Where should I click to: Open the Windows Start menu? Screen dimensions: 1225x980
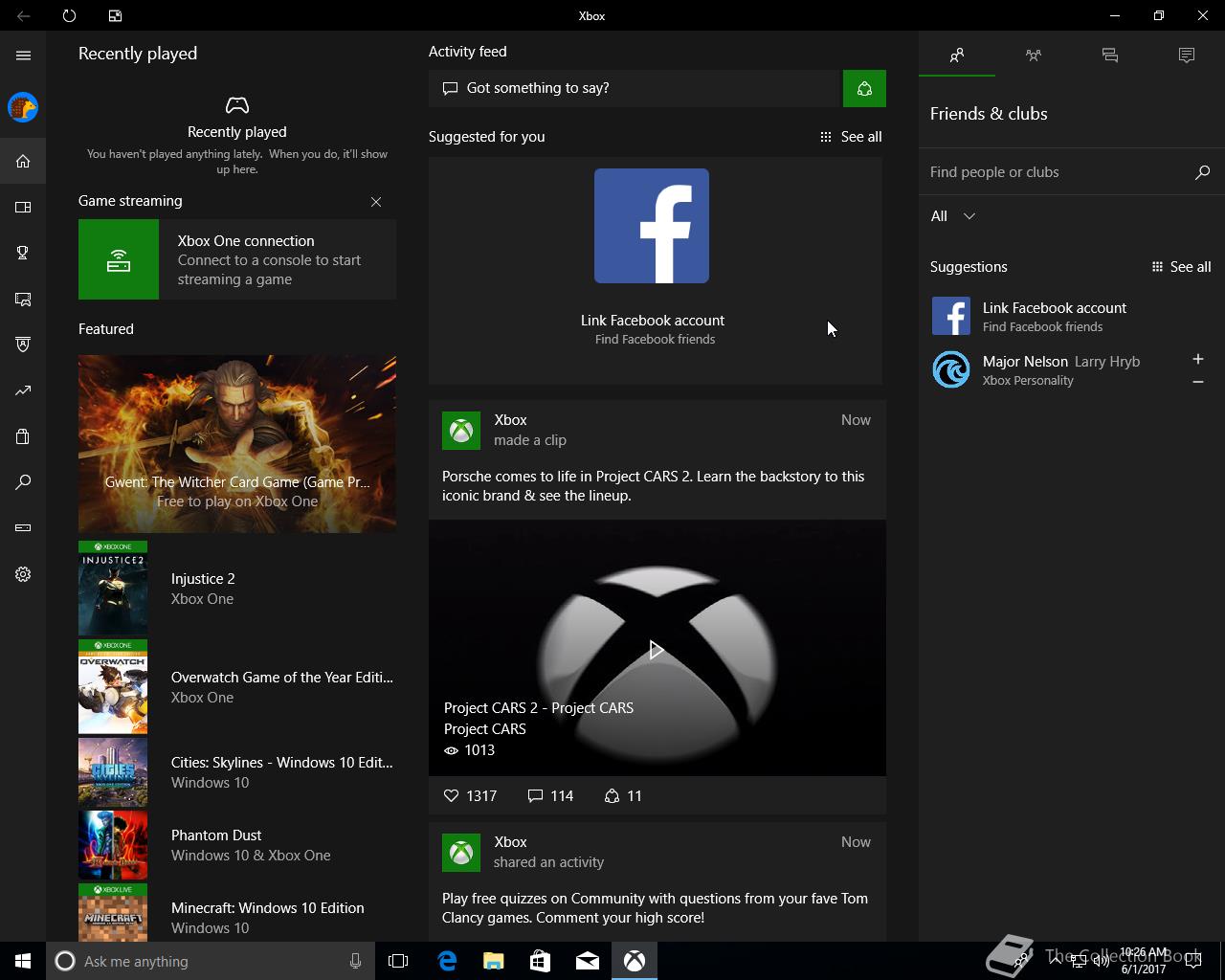23,961
